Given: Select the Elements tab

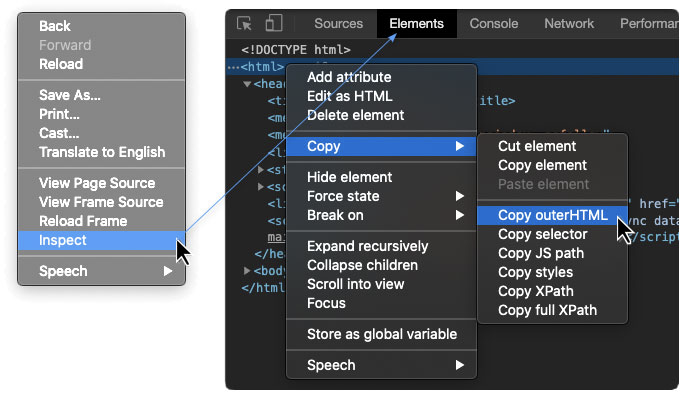Looking at the screenshot, I should point(416,24).
